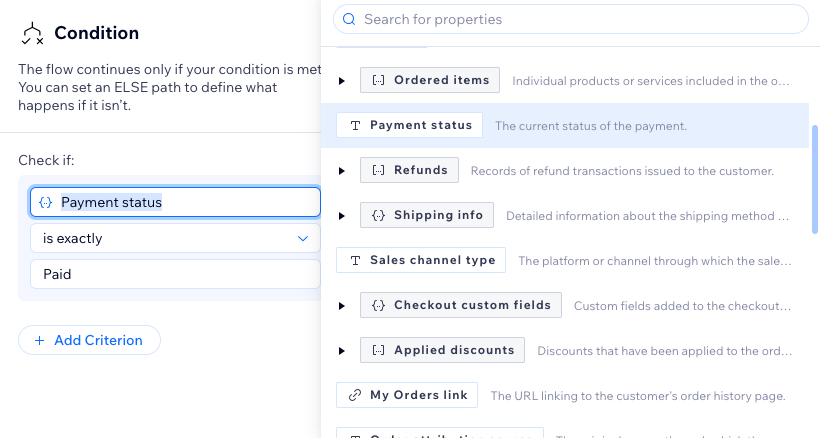Select the My Orders link property
Image resolution: width=820 pixels, height=438 pixels.
click(407, 395)
